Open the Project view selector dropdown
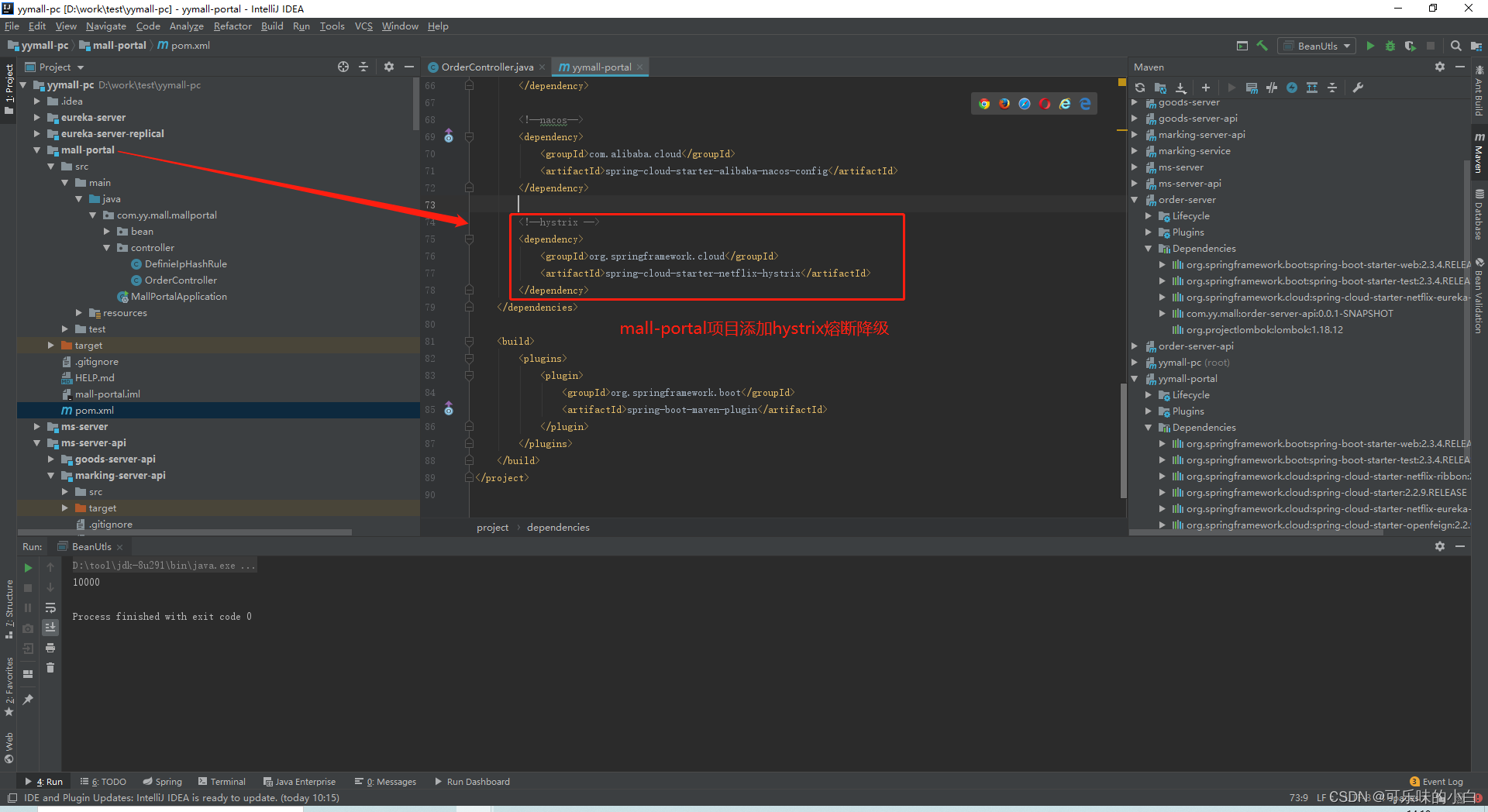1488x812 pixels. tap(55, 67)
